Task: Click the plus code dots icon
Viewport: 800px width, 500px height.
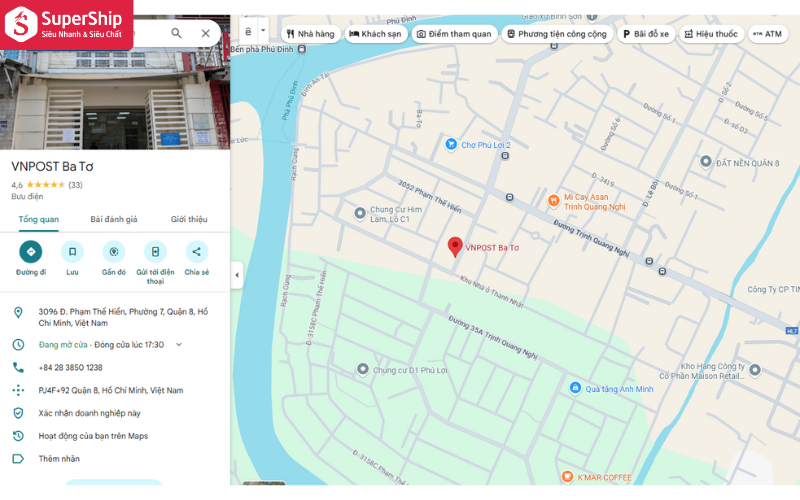Action: click(x=18, y=390)
